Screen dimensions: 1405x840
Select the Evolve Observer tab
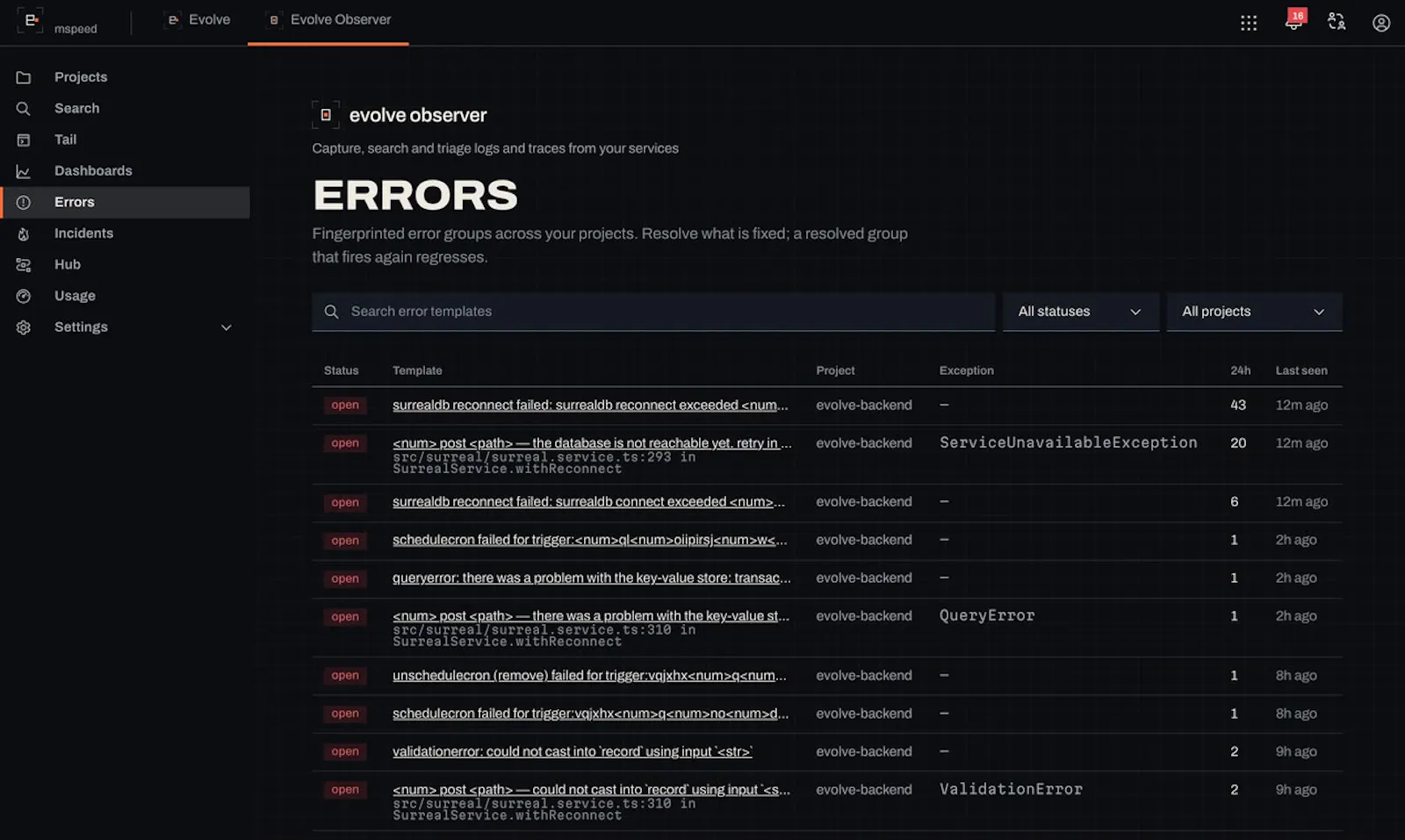click(x=328, y=20)
